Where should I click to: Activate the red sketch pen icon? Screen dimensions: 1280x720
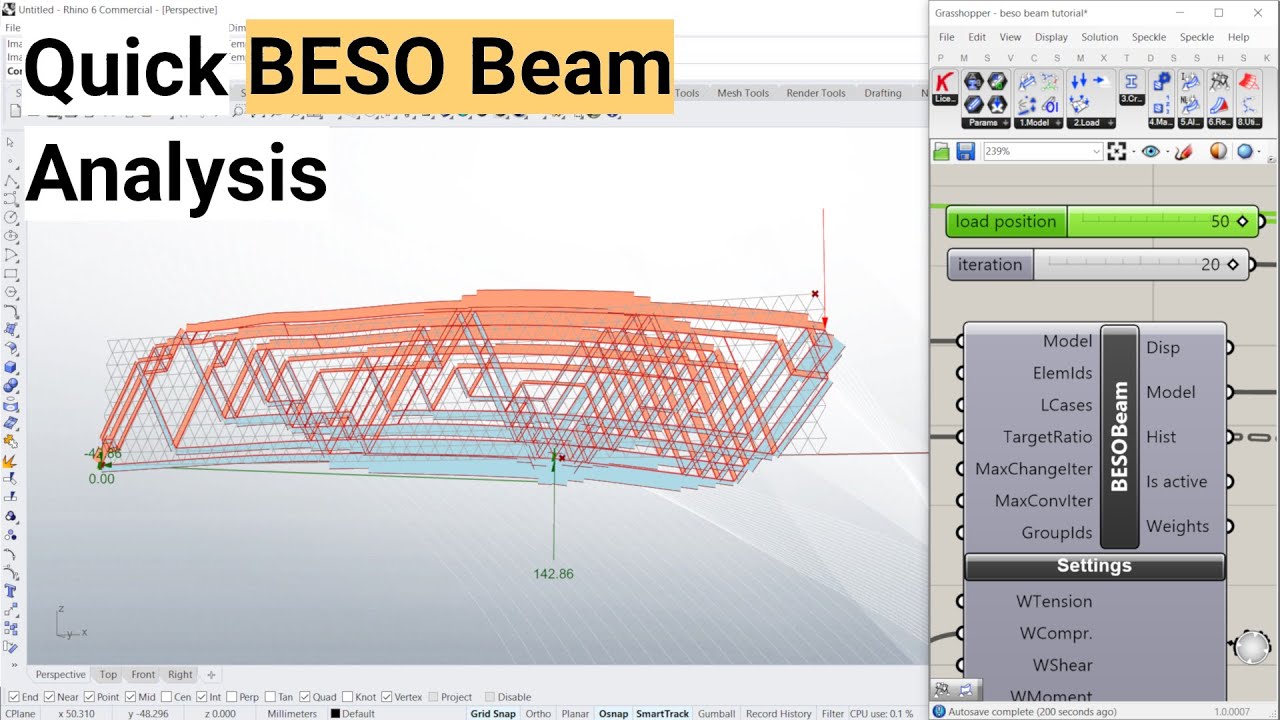(x=1183, y=152)
